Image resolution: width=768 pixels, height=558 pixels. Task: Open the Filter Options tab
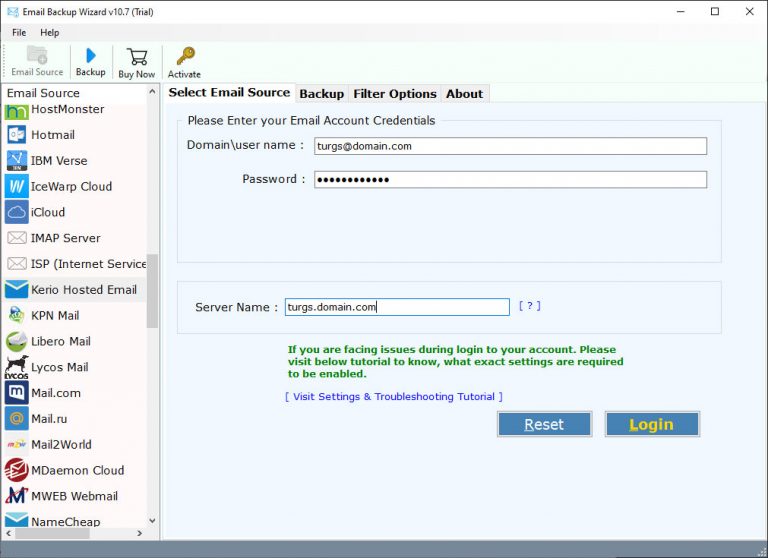[395, 94]
